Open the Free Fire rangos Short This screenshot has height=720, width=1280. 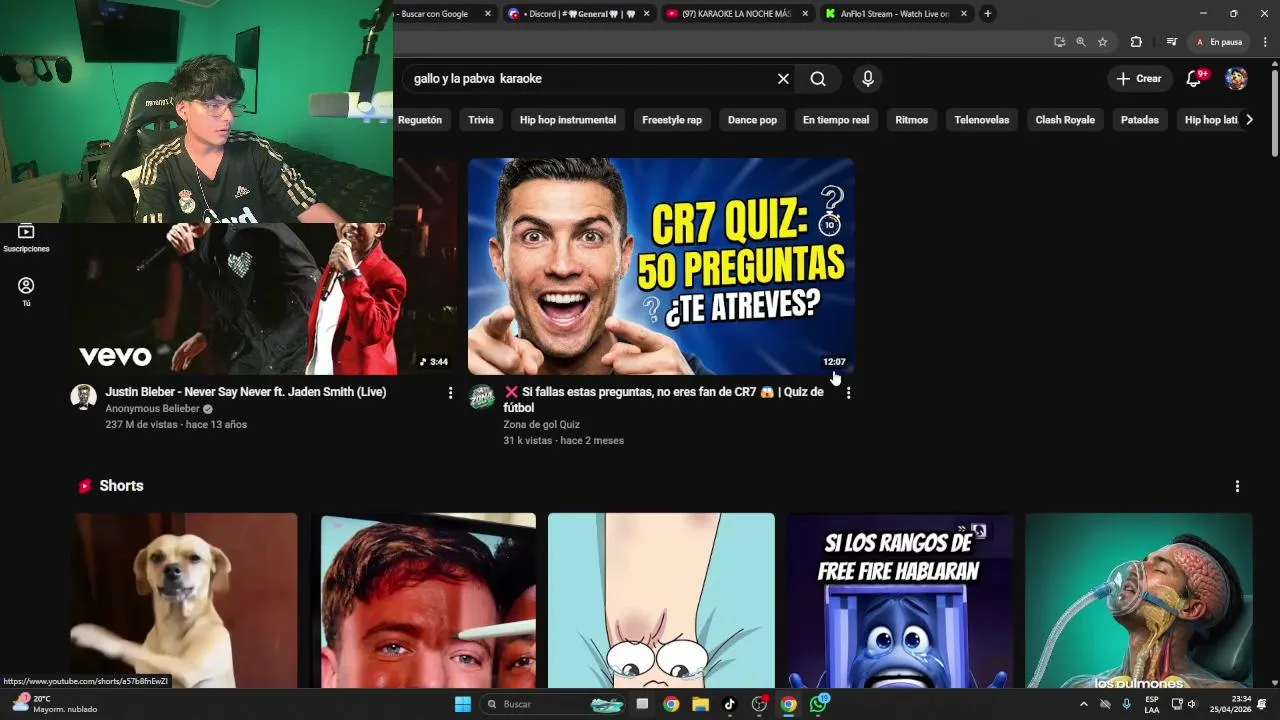pos(899,601)
